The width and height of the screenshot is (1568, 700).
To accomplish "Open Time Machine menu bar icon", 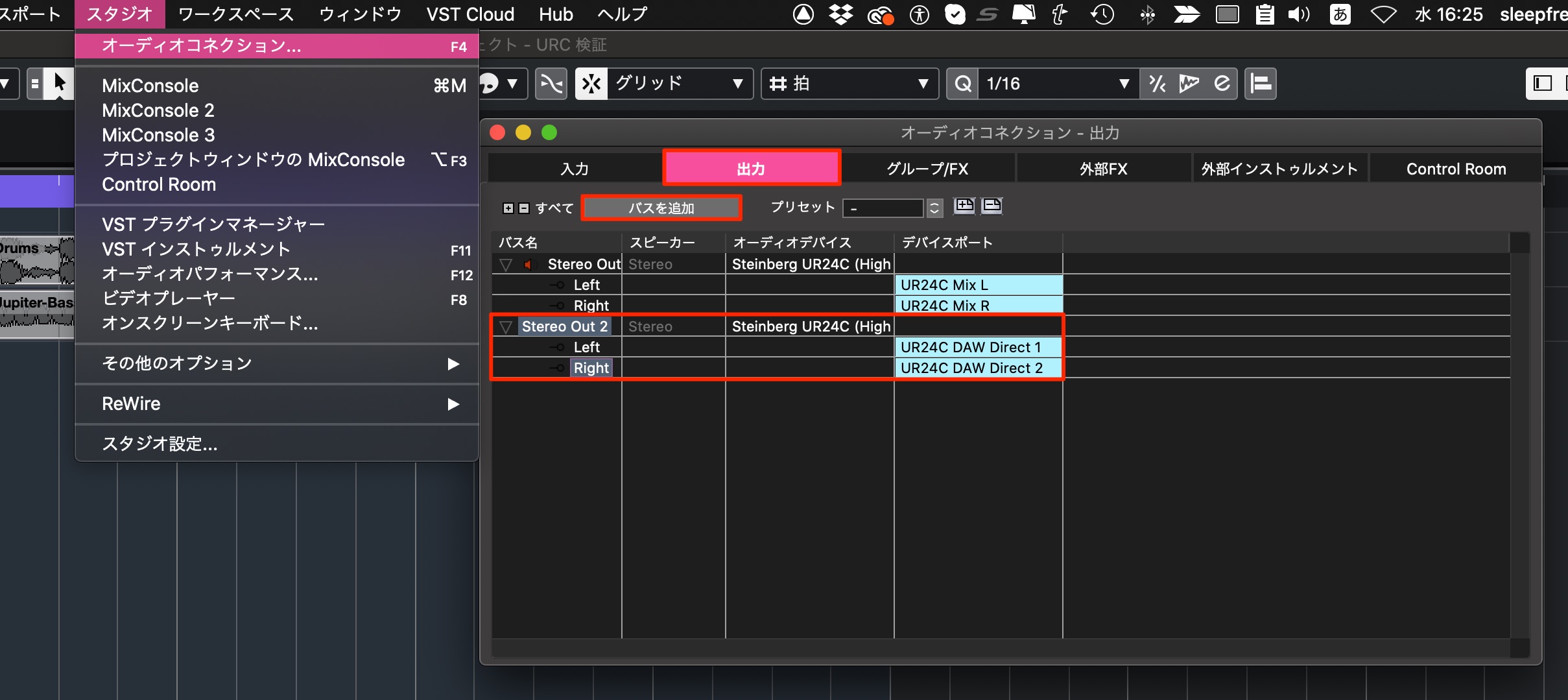I will click(x=1102, y=14).
